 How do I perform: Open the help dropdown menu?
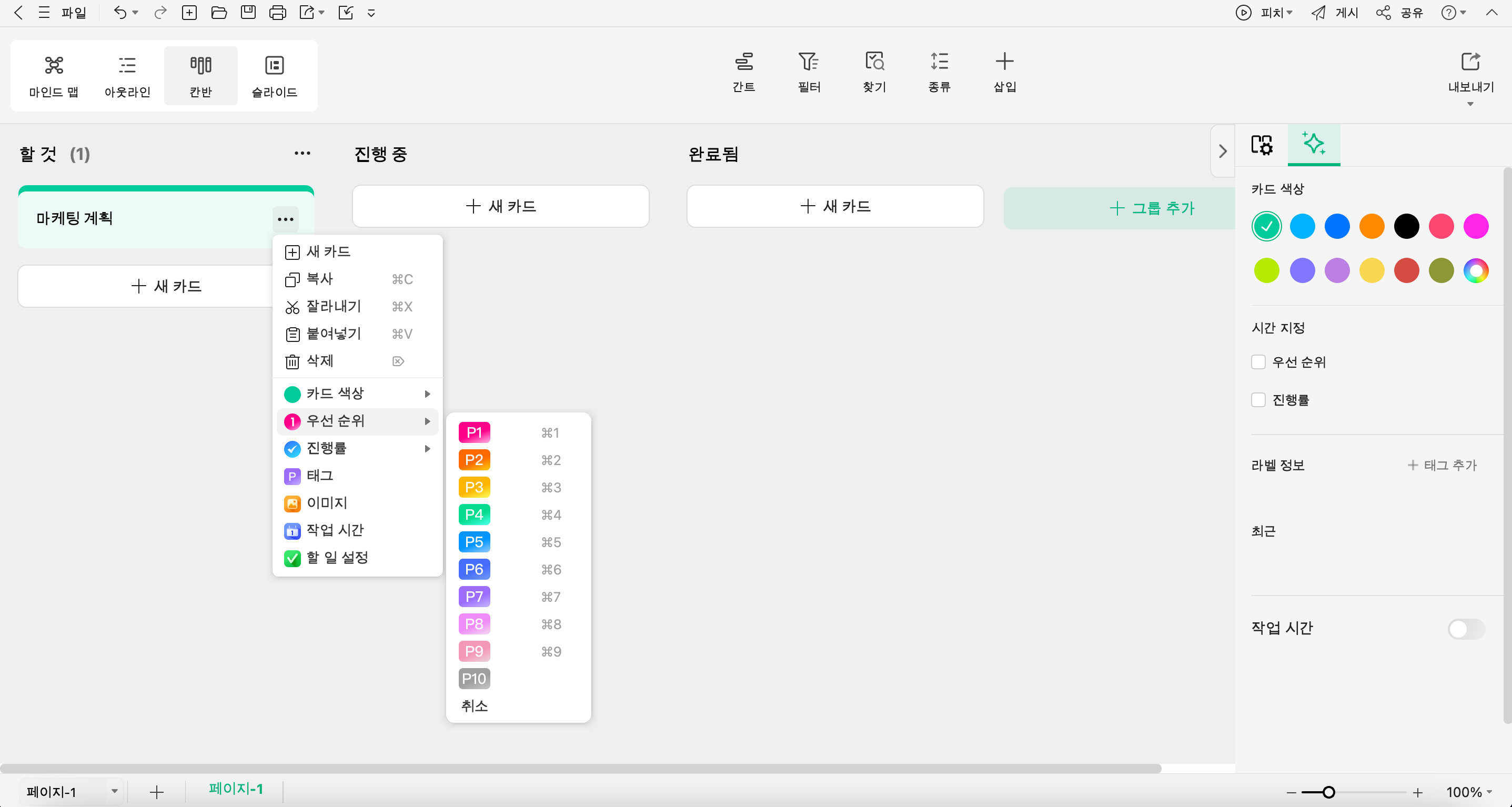[1454, 12]
